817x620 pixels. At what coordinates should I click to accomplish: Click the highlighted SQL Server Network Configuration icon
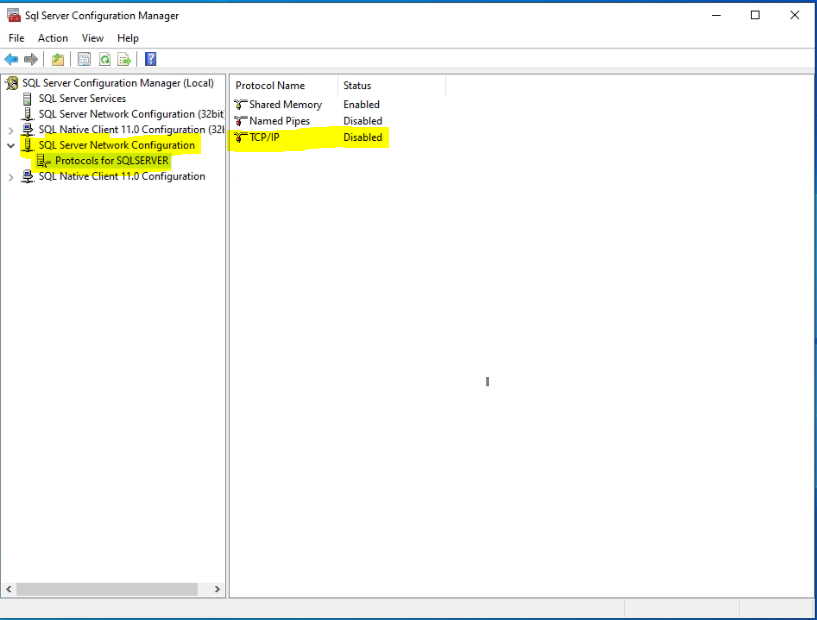[28, 145]
